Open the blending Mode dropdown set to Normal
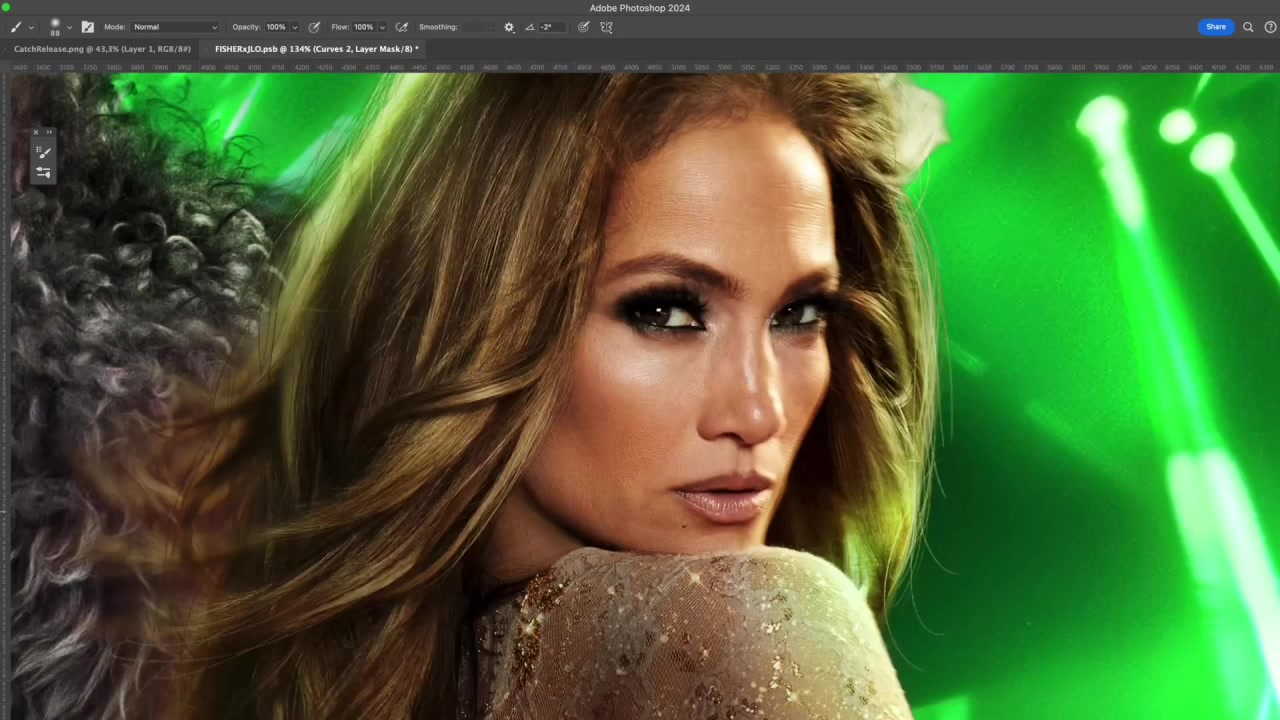1280x720 pixels. click(x=175, y=27)
